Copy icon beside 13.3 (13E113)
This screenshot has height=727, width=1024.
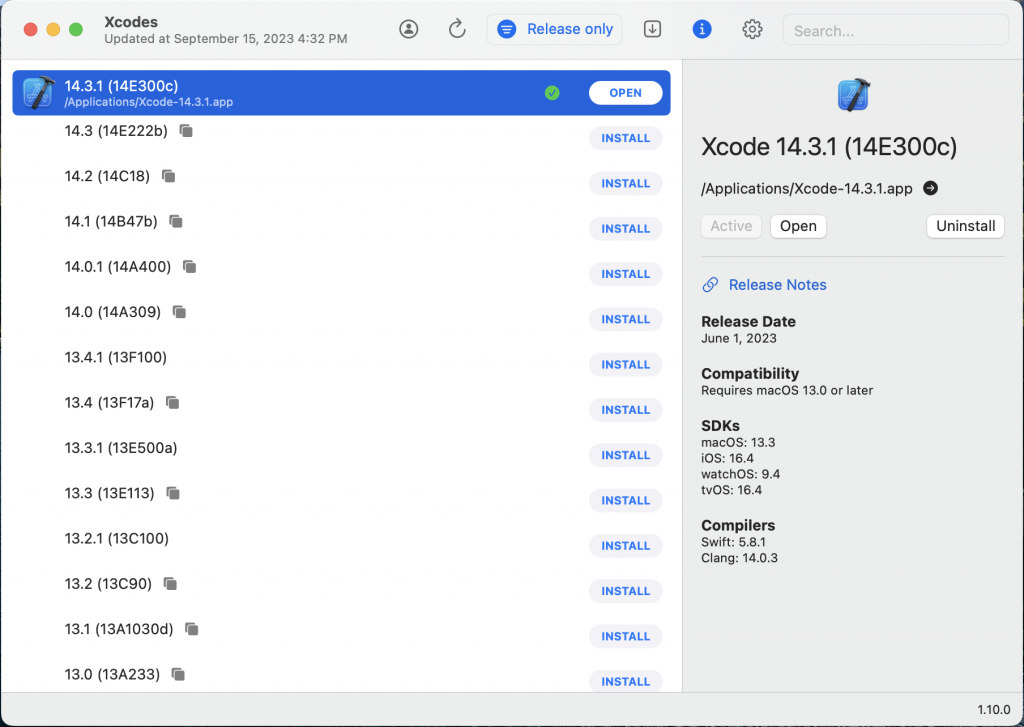173,493
